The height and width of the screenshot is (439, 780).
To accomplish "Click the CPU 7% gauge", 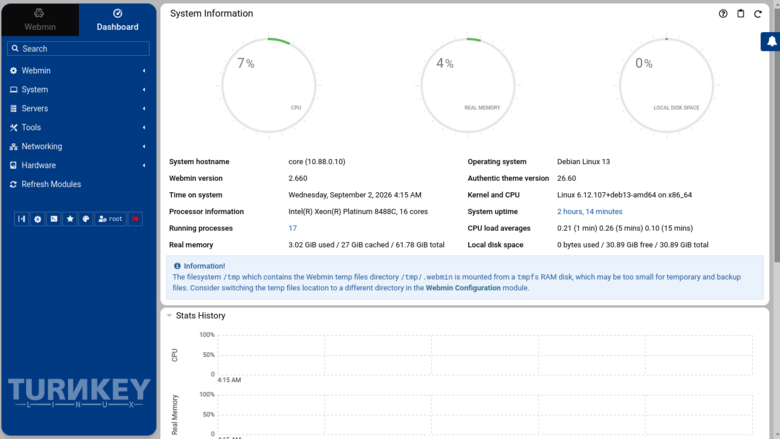I will tap(269, 86).
